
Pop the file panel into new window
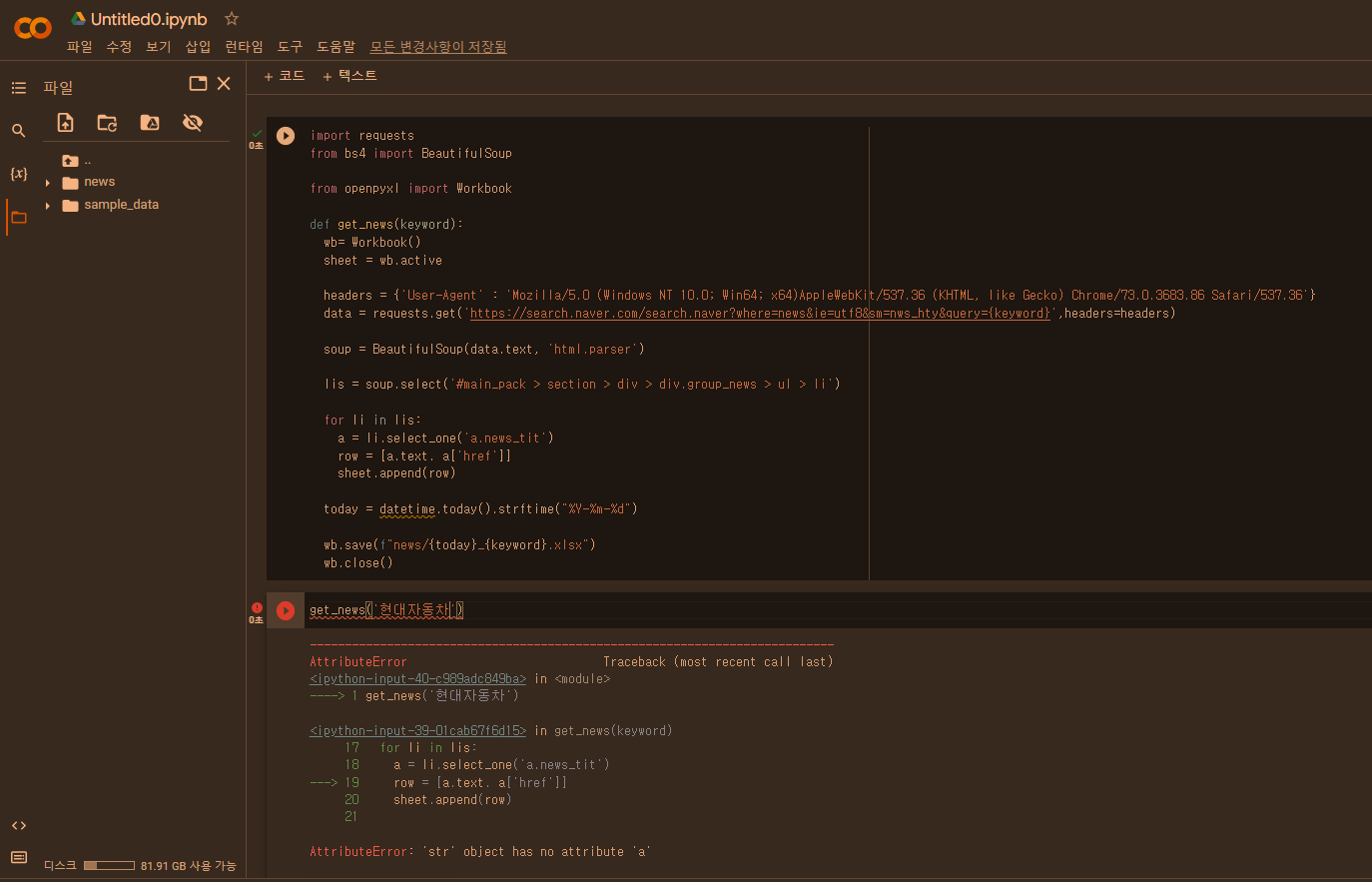pos(198,84)
